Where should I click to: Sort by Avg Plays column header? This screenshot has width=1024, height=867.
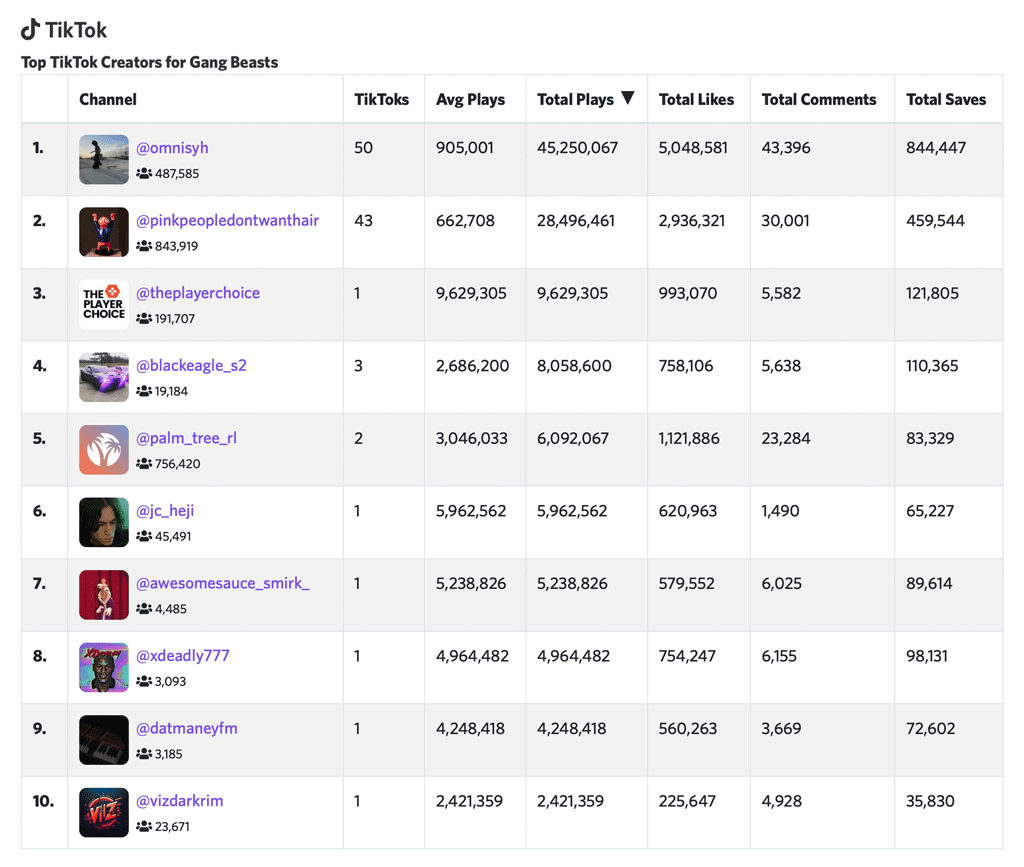click(470, 100)
